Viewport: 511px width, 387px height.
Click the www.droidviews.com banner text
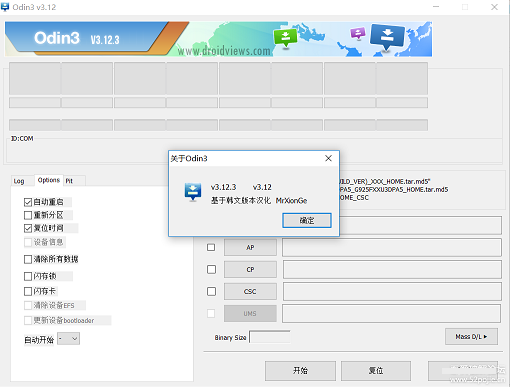click(x=224, y=51)
